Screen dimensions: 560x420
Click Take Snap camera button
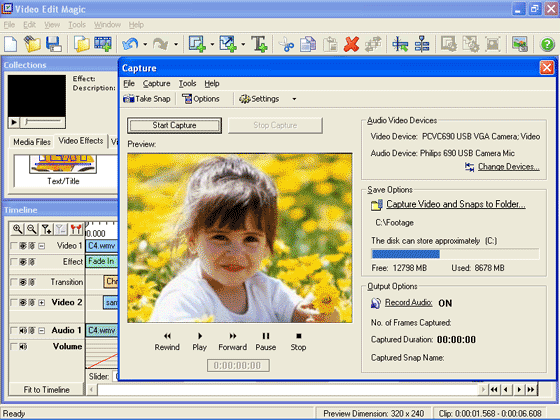(x=147, y=99)
